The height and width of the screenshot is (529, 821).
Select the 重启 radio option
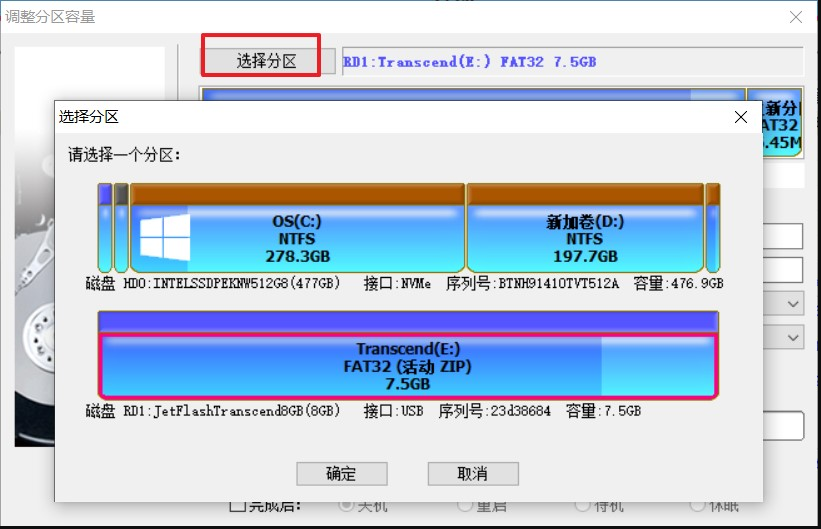tap(465, 505)
